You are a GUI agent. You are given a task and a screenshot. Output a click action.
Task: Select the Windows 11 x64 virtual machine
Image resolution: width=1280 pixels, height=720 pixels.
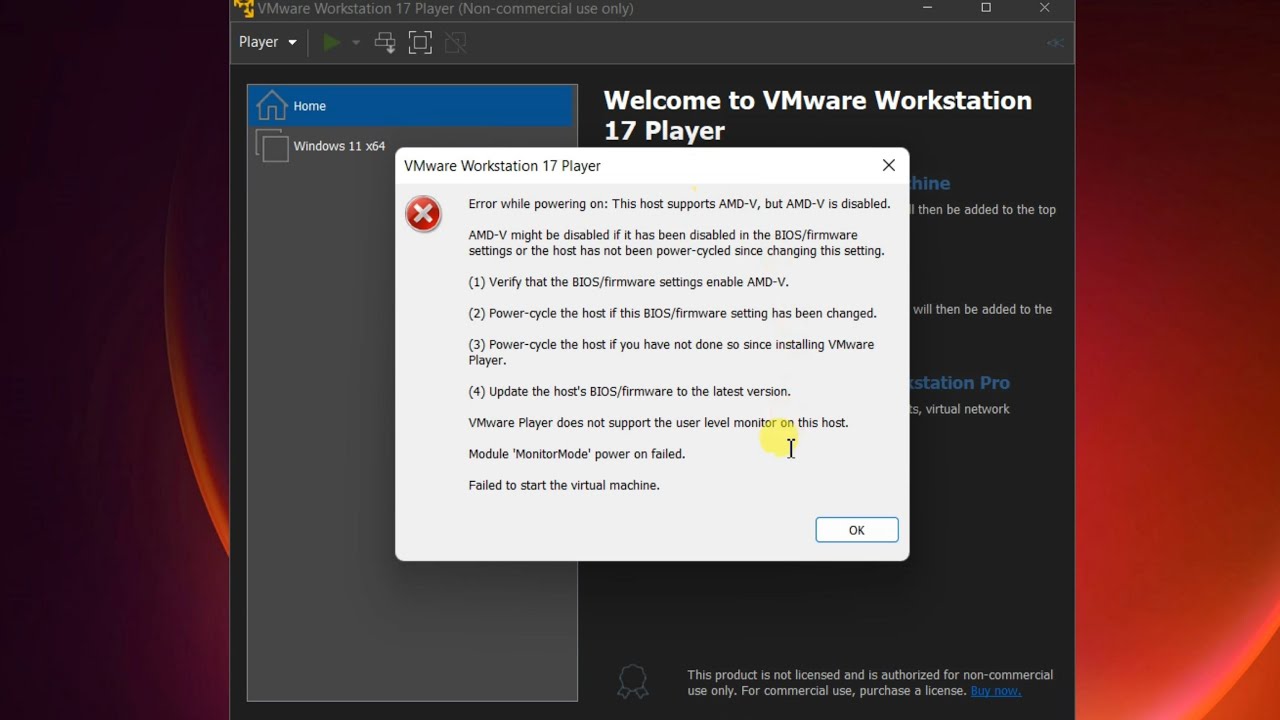click(x=412, y=146)
